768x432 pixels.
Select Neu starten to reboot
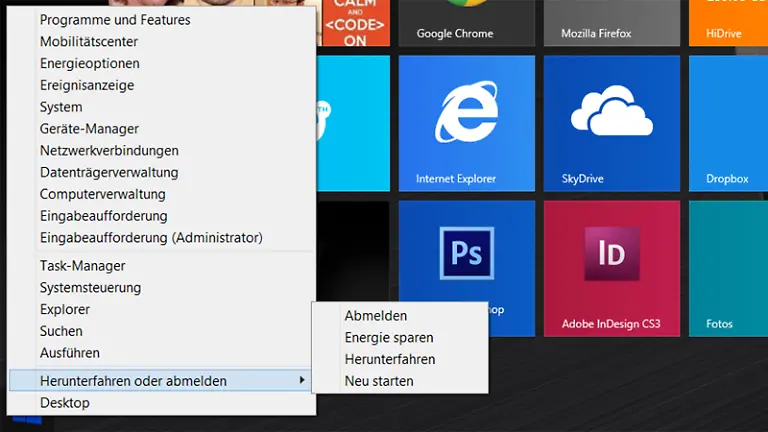click(x=378, y=381)
